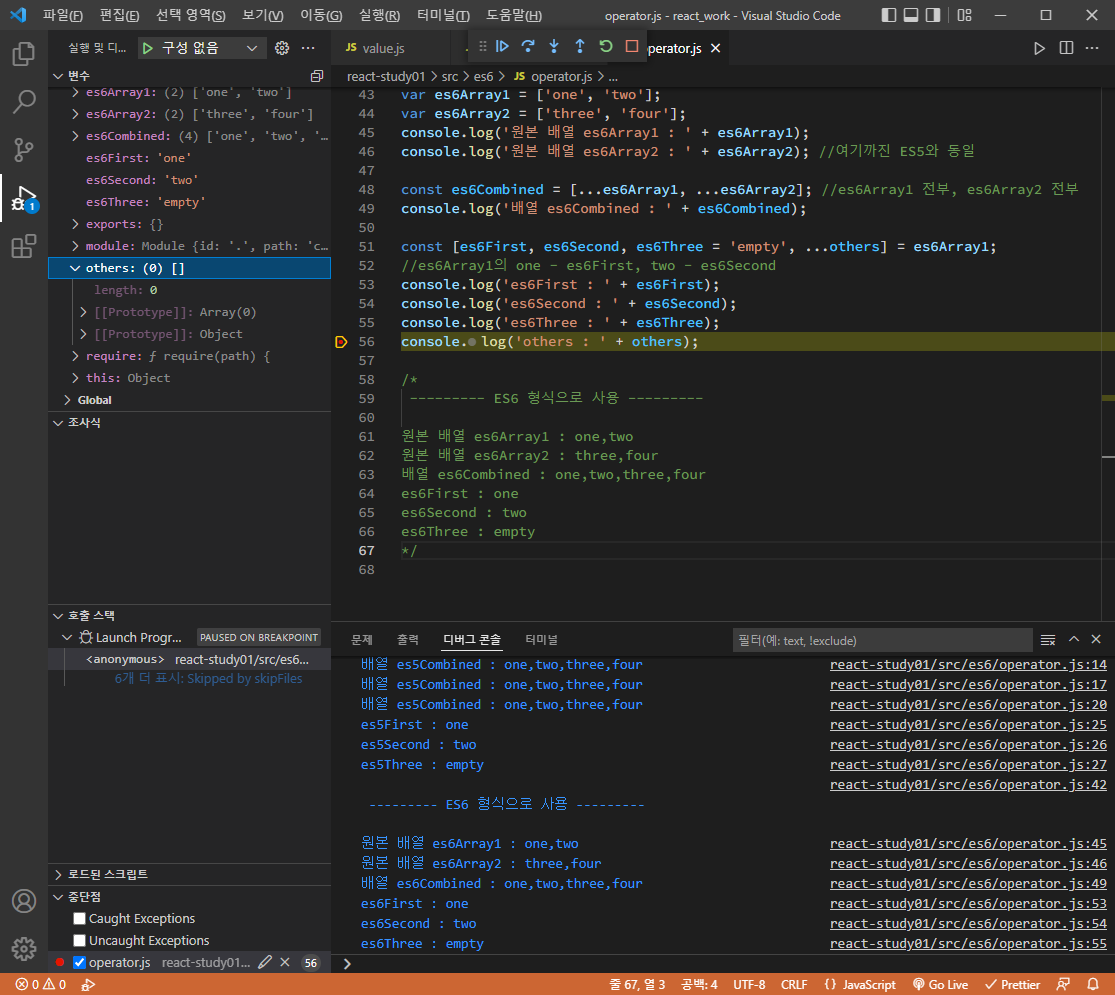Collapse the others variable

(75, 268)
